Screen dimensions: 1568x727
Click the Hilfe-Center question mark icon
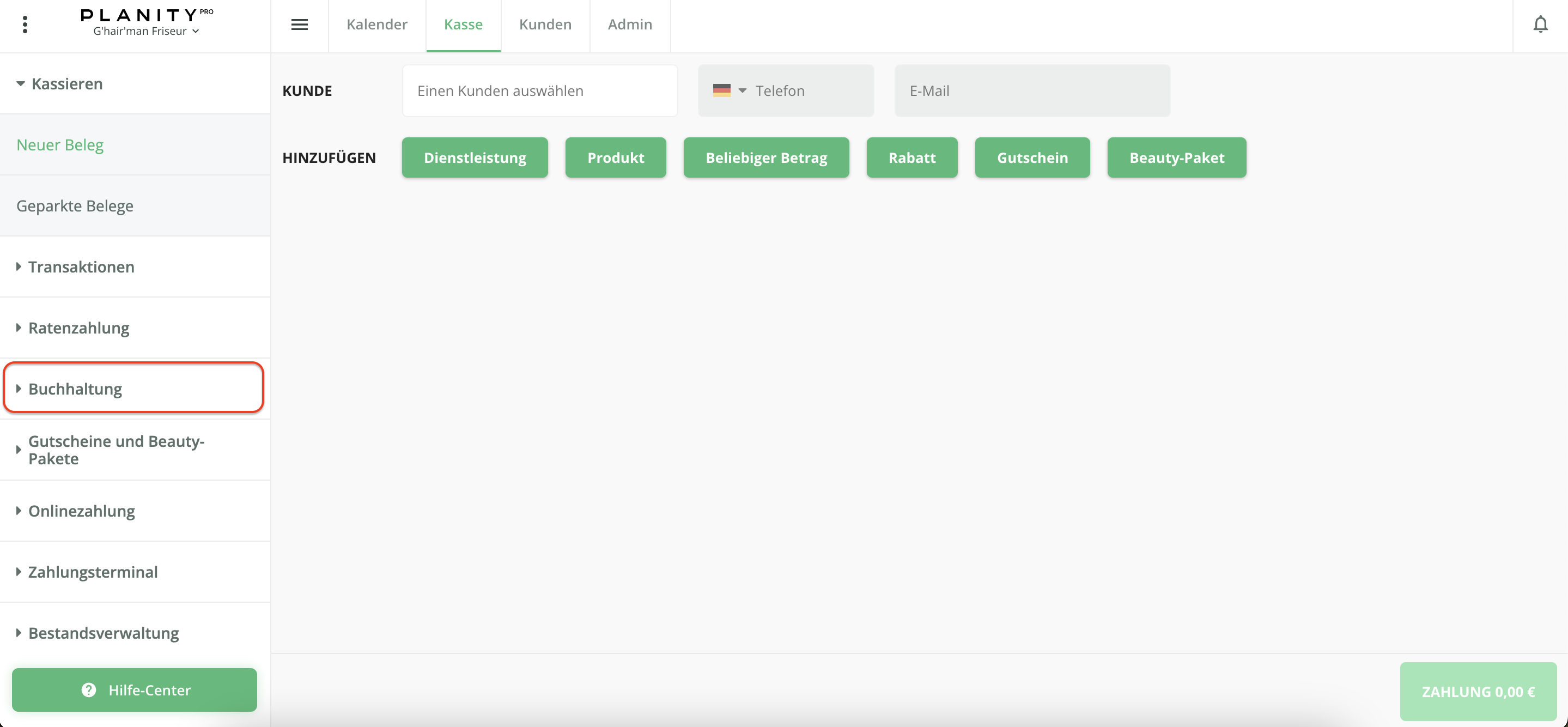pos(89,690)
